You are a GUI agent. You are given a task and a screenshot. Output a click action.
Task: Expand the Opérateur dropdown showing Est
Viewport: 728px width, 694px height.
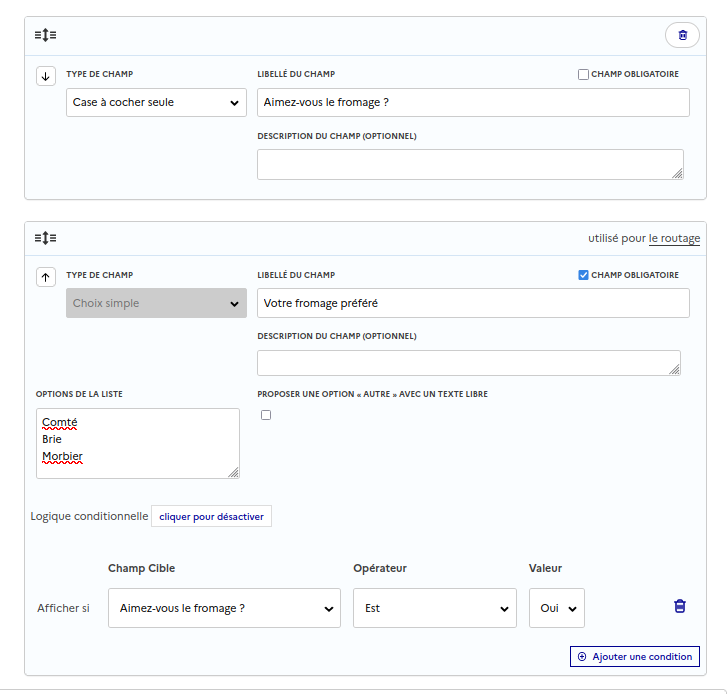click(434, 608)
